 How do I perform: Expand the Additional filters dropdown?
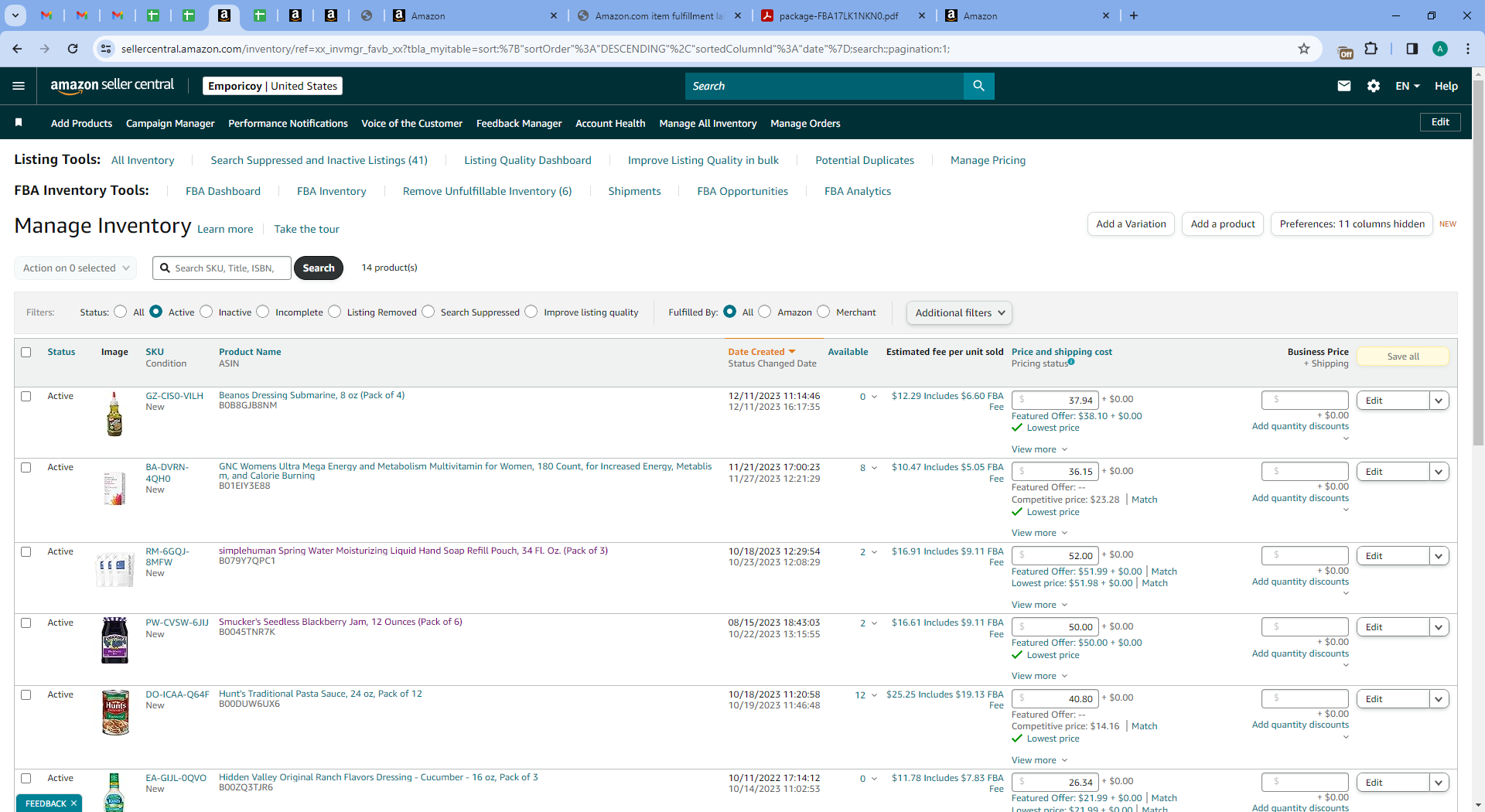[x=959, y=312]
